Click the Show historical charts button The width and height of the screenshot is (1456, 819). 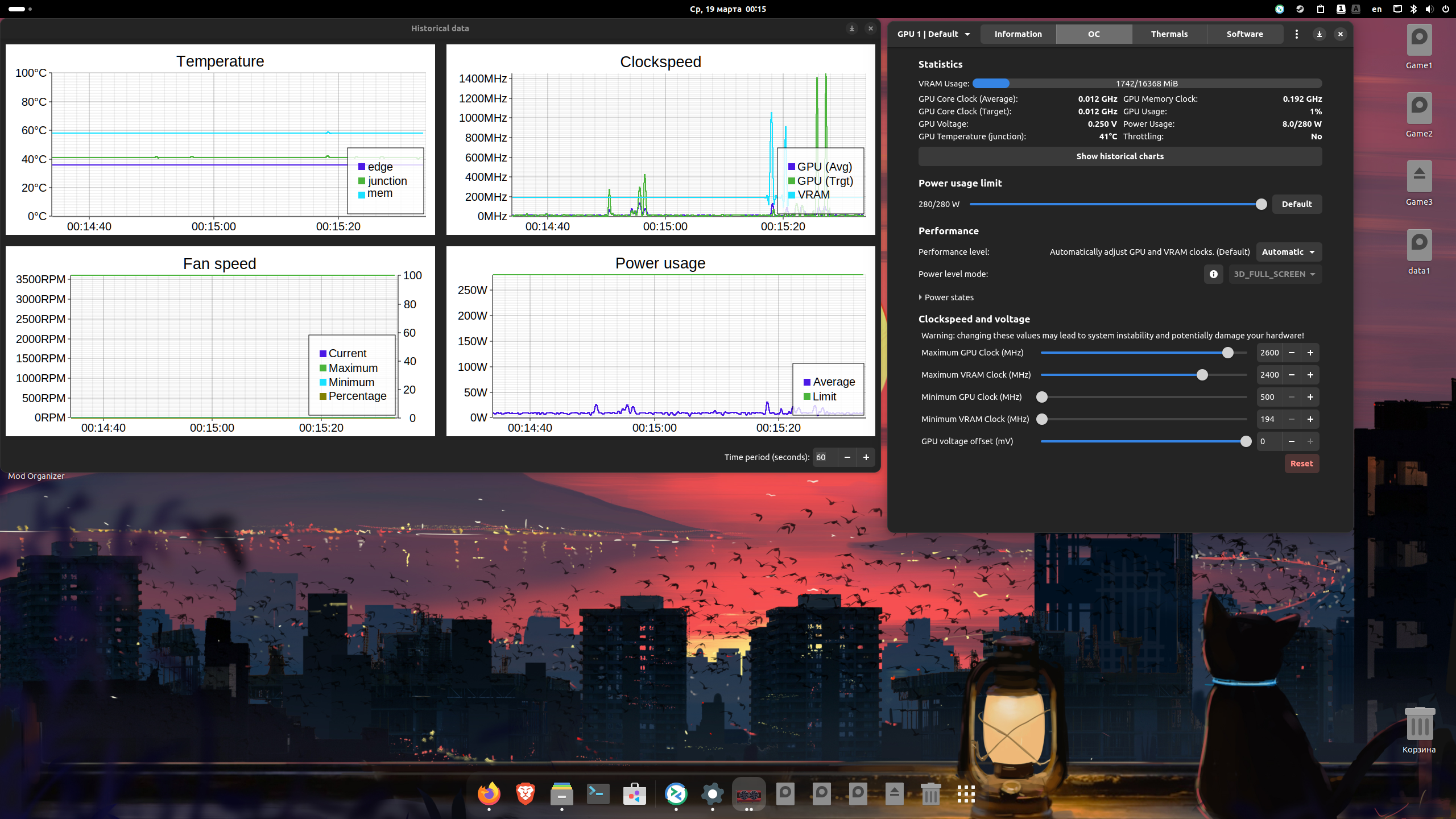(1119, 156)
